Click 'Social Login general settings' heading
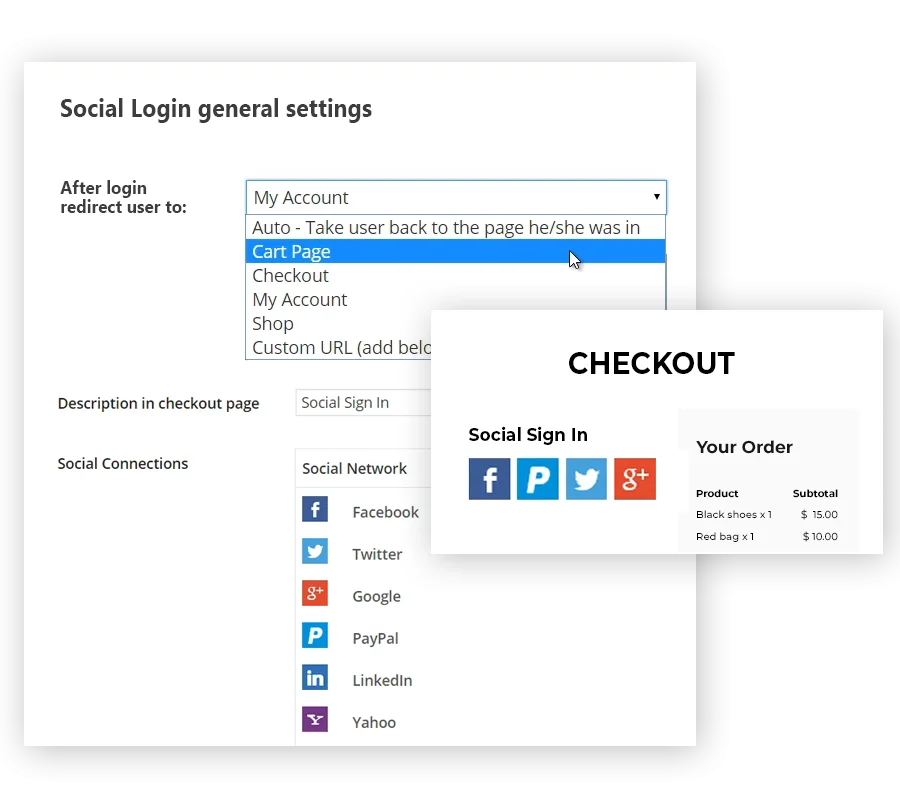 (216, 108)
